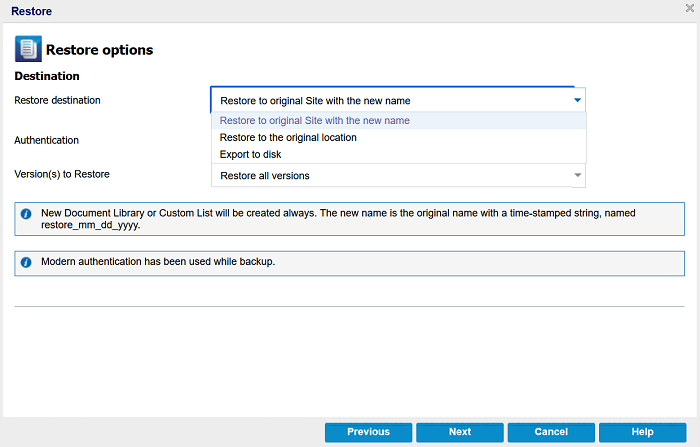This screenshot has width=700, height=447.
Task: Click the Restore options document icon
Action: 28,49
